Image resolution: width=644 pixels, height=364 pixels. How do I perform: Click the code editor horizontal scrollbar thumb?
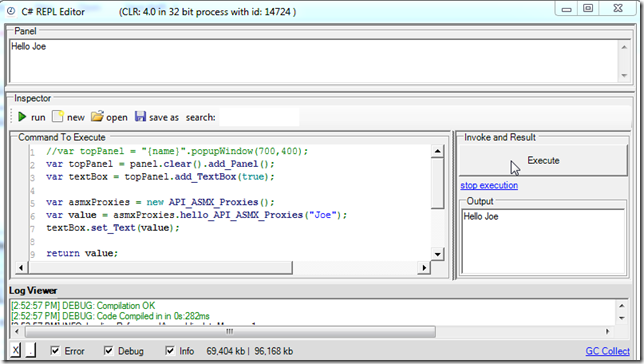(x=160, y=268)
